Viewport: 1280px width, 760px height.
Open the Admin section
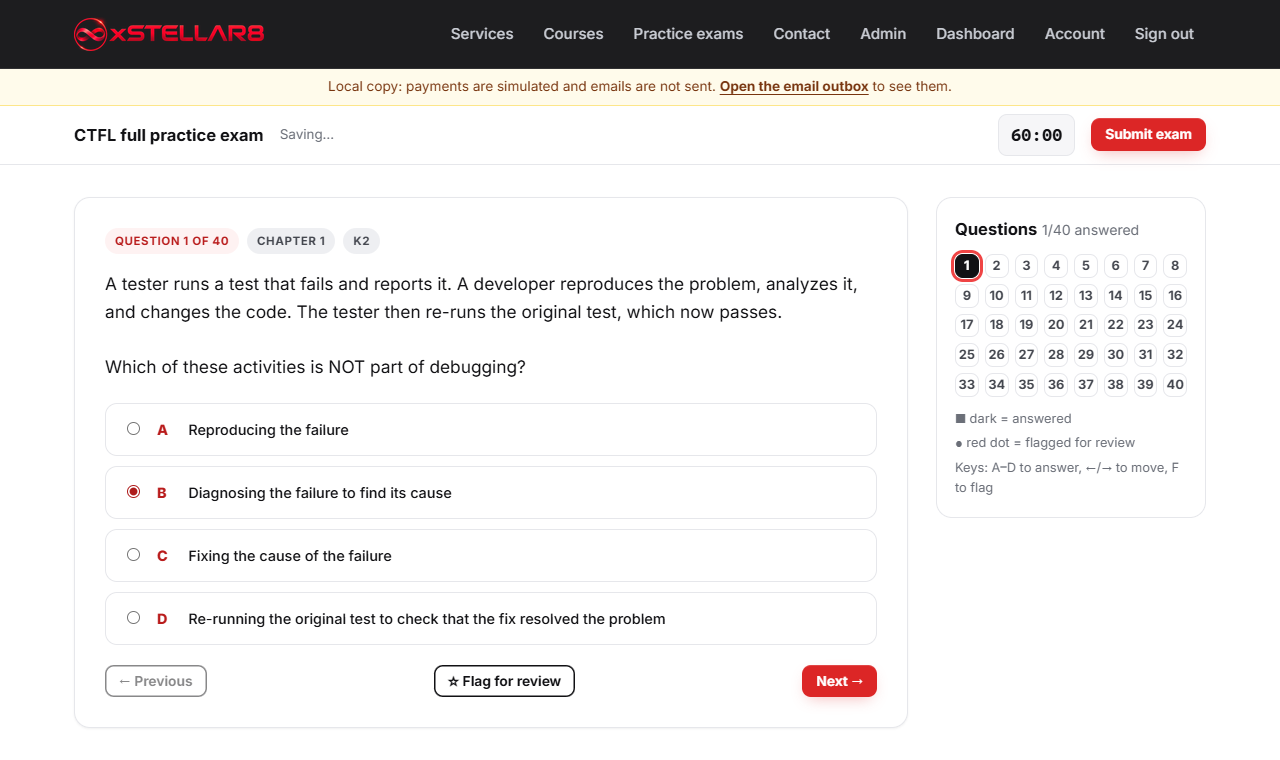883,34
